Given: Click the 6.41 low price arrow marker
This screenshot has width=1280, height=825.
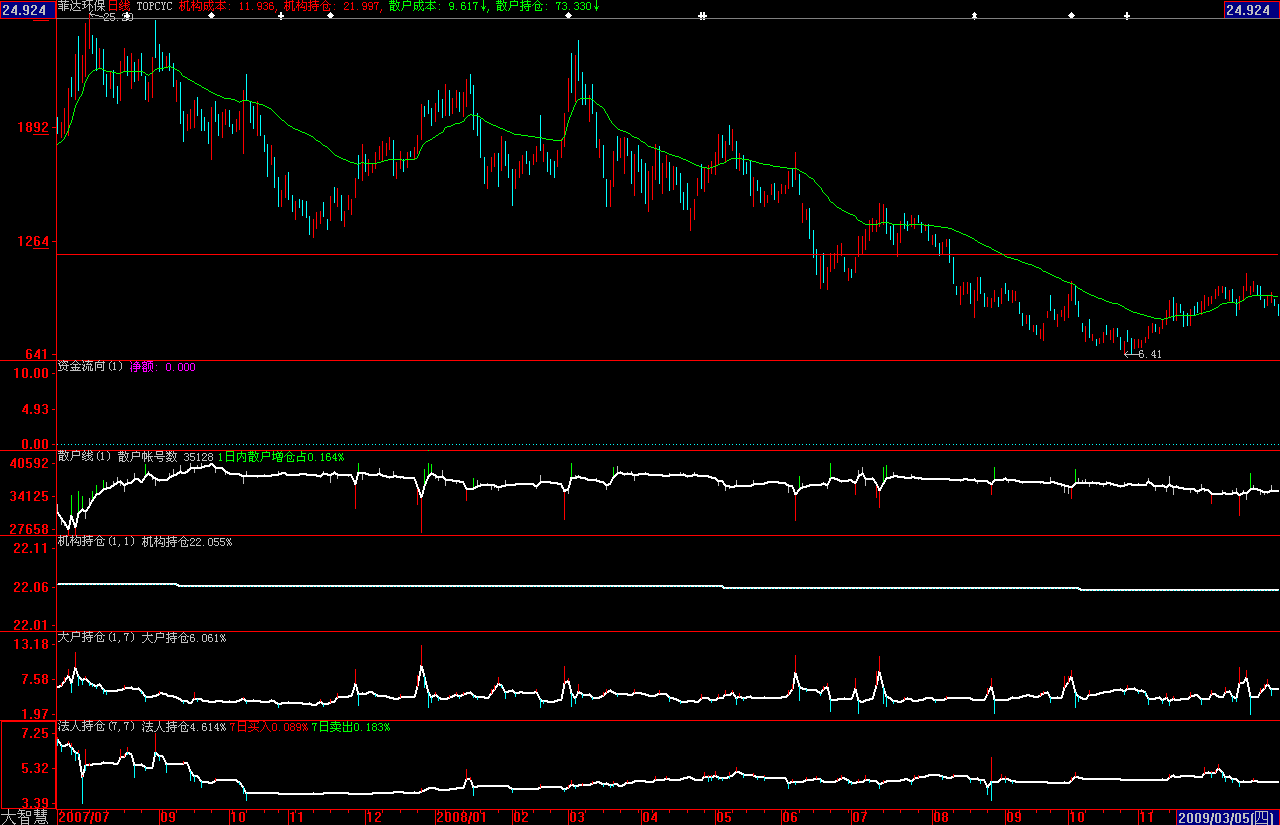Looking at the screenshot, I should click(1143, 354).
